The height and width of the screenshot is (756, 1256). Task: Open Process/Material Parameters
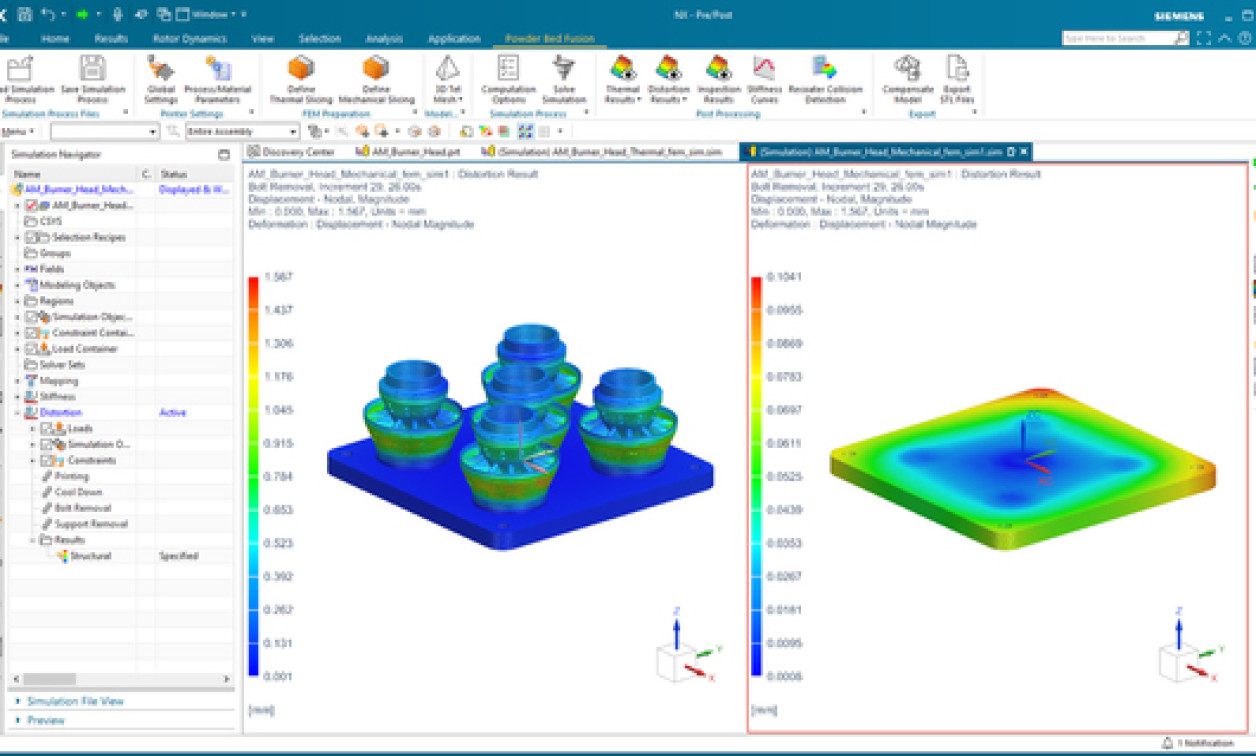[218, 80]
